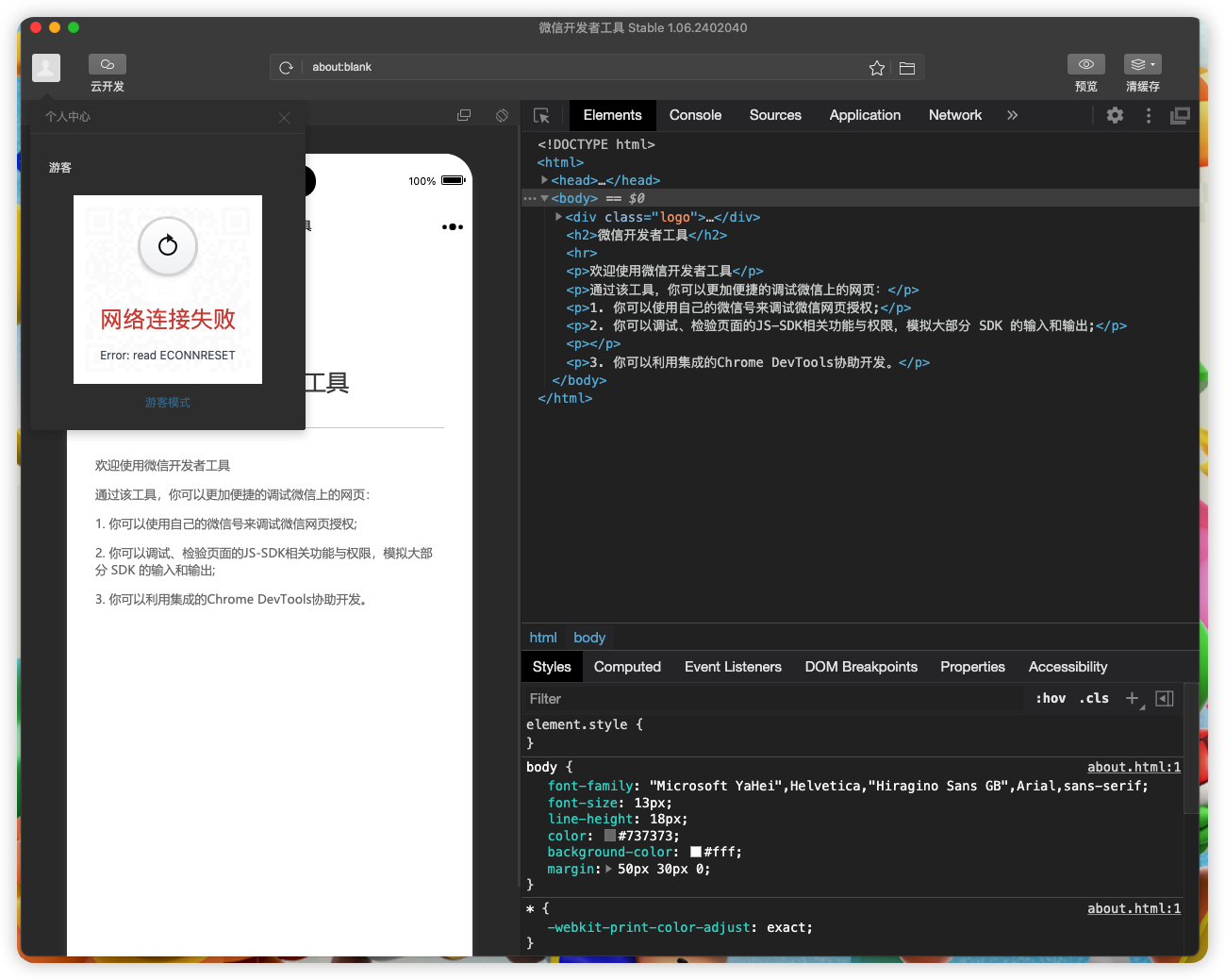1225x980 pixels.
Task: Click the new style rule plus icon
Action: pyautogui.click(x=1133, y=699)
